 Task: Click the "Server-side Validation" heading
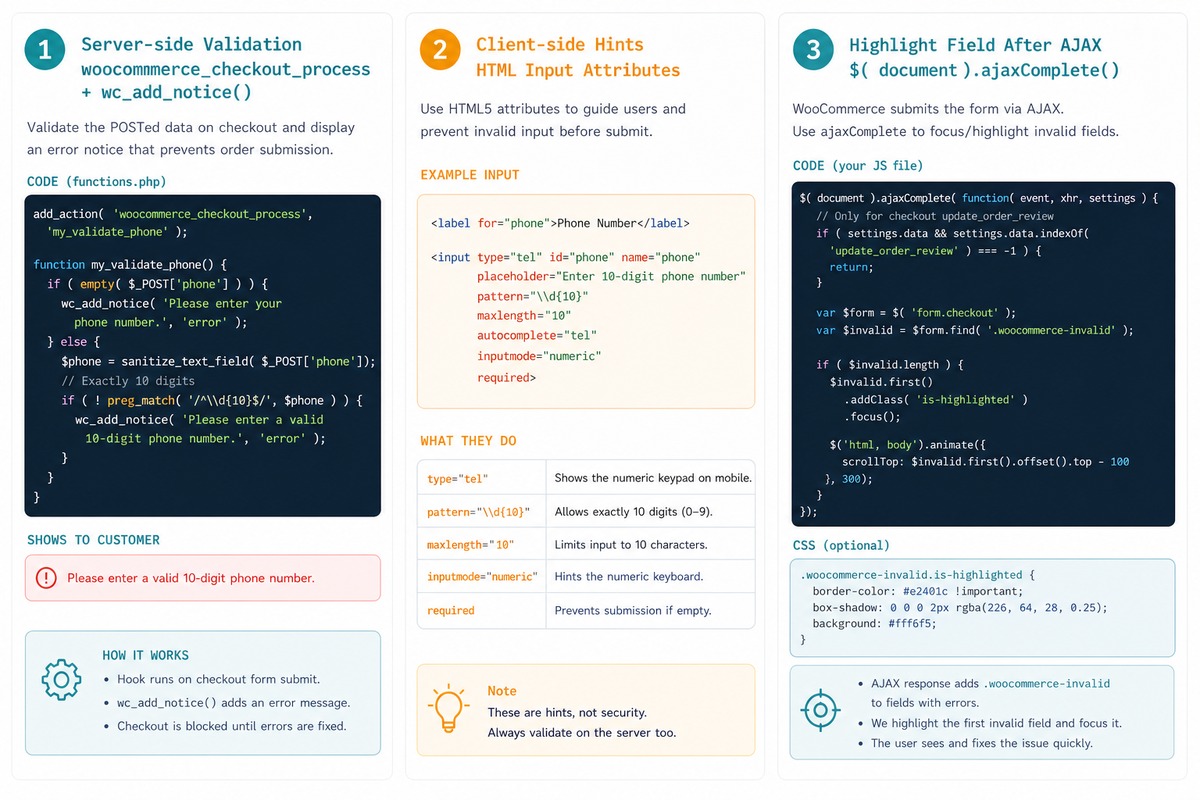(x=191, y=44)
